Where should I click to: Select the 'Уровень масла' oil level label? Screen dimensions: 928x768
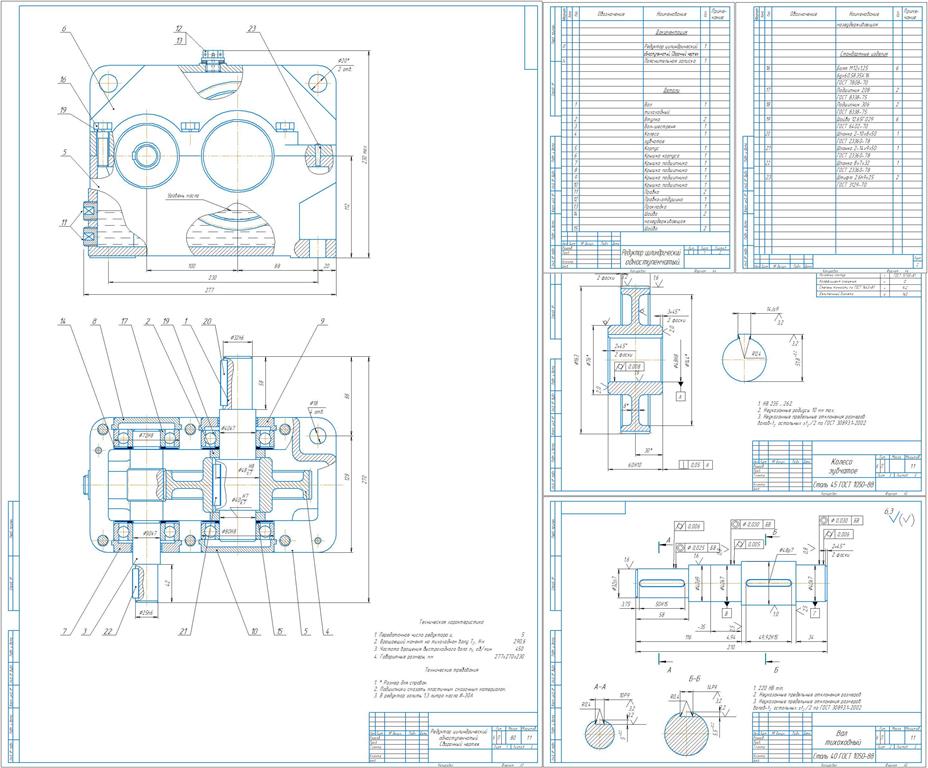pyautogui.click(x=182, y=196)
